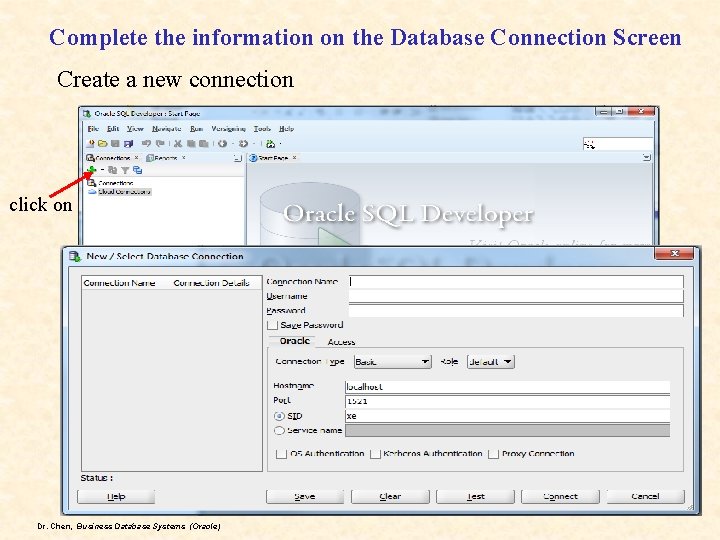Open the Navigate menu
This screenshot has height=540, width=720.
click(x=167, y=129)
